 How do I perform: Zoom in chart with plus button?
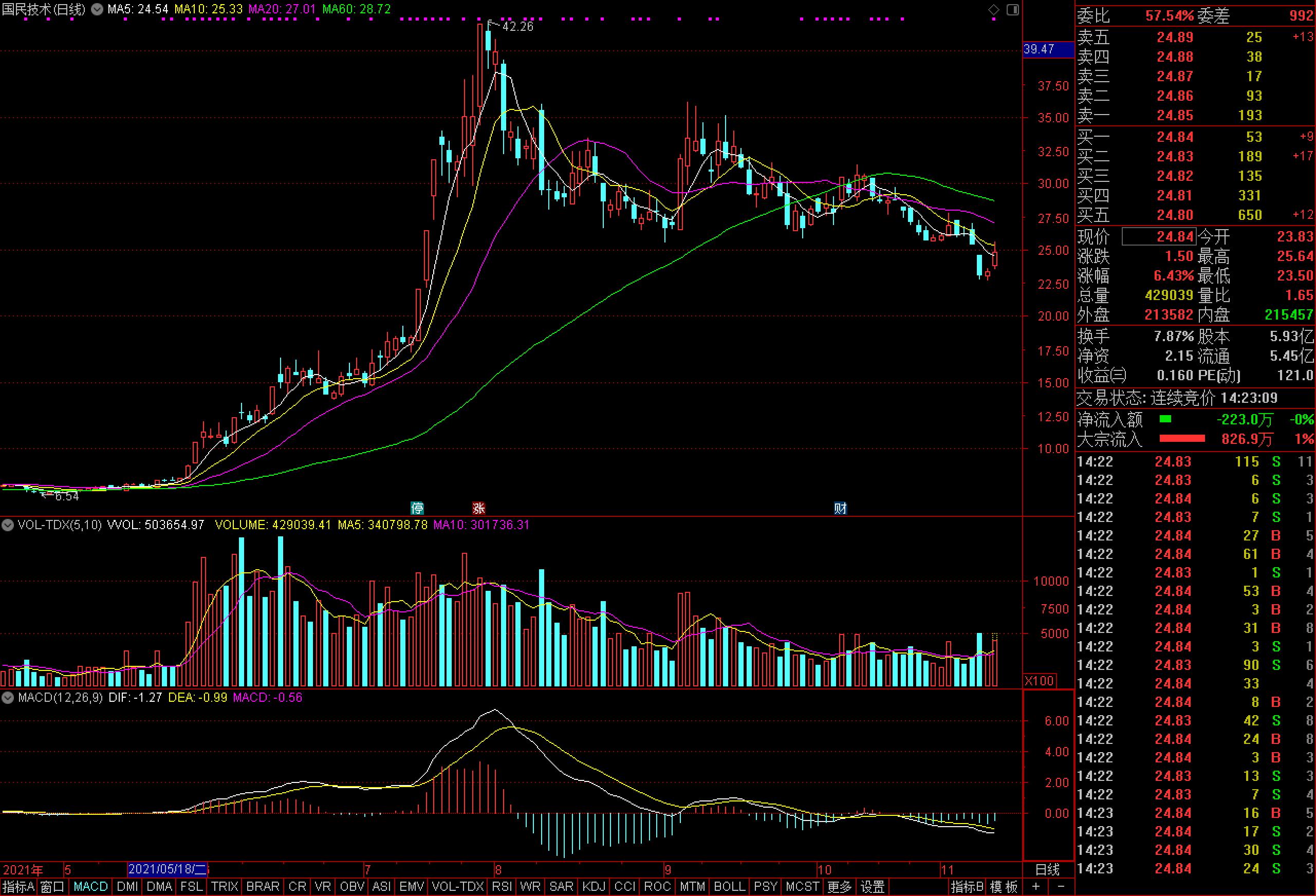pyautogui.click(x=1036, y=886)
